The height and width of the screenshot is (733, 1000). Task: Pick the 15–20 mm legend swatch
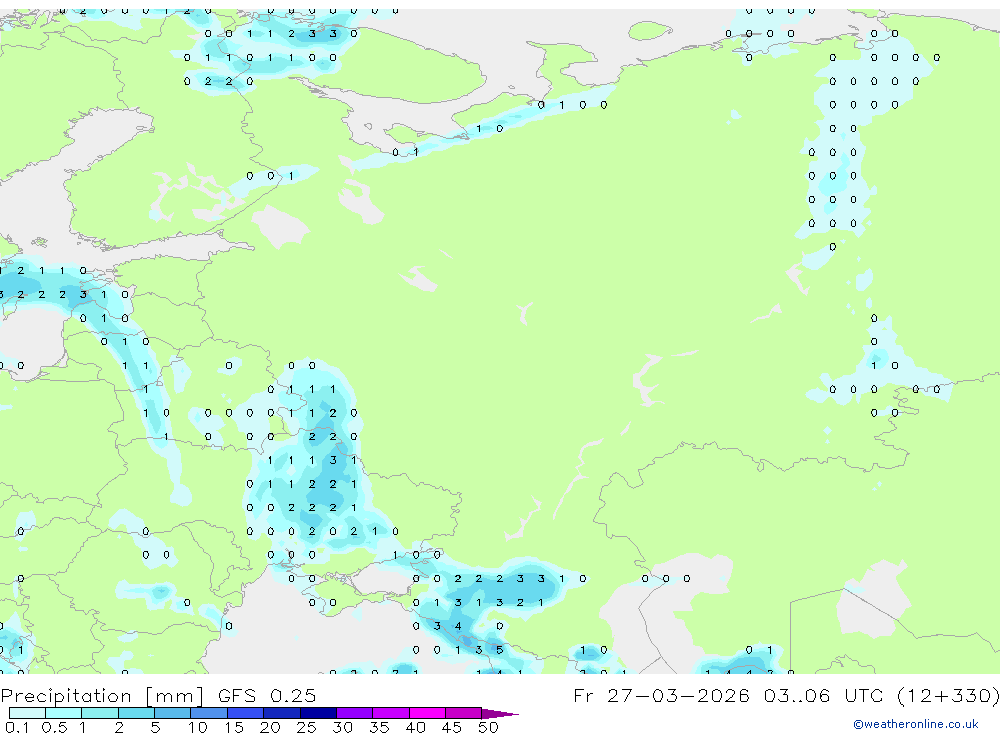[246, 713]
